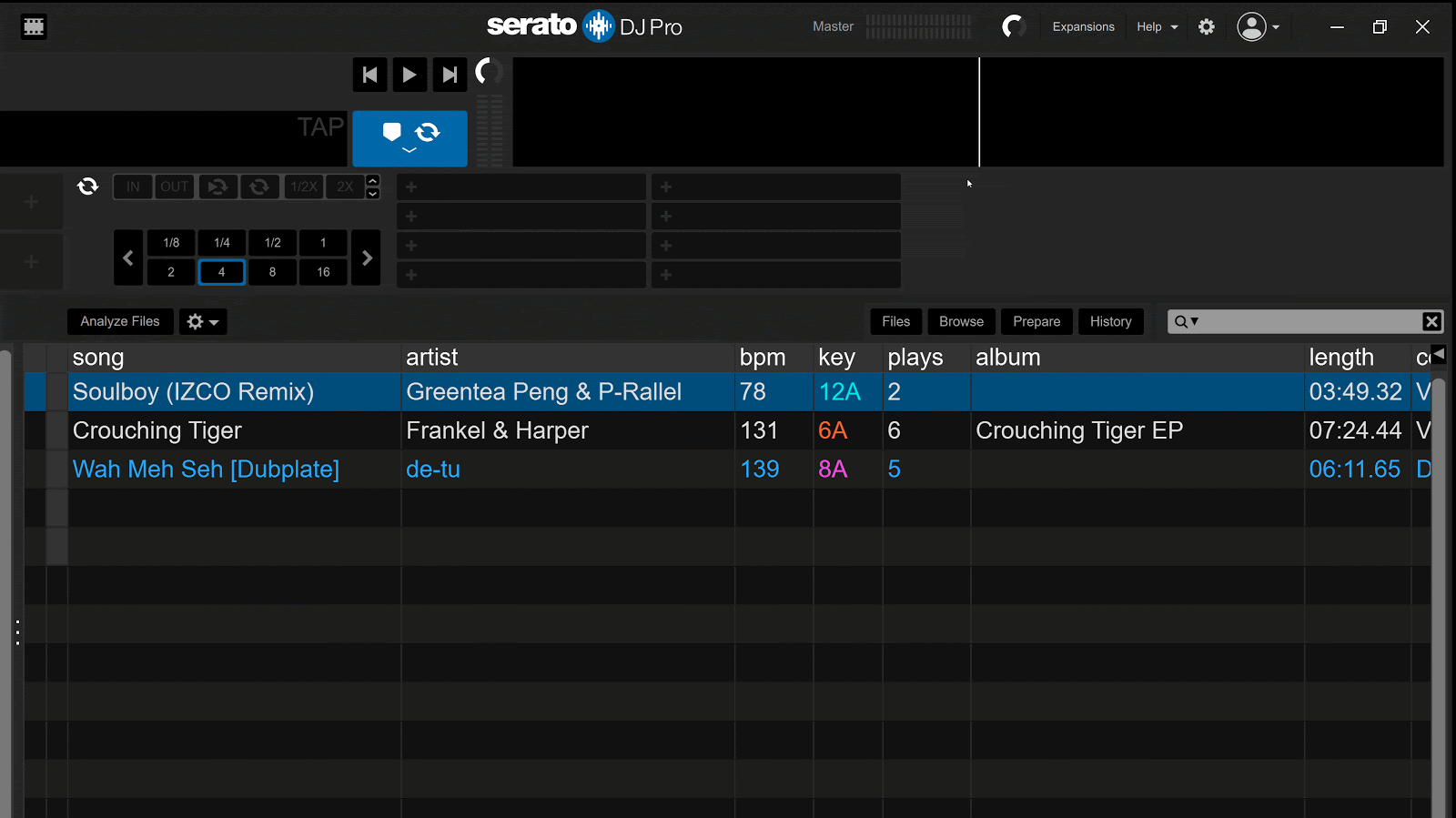Screen dimensions: 1456x818
Task: Skip to next track
Action: [x=450, y=75]
